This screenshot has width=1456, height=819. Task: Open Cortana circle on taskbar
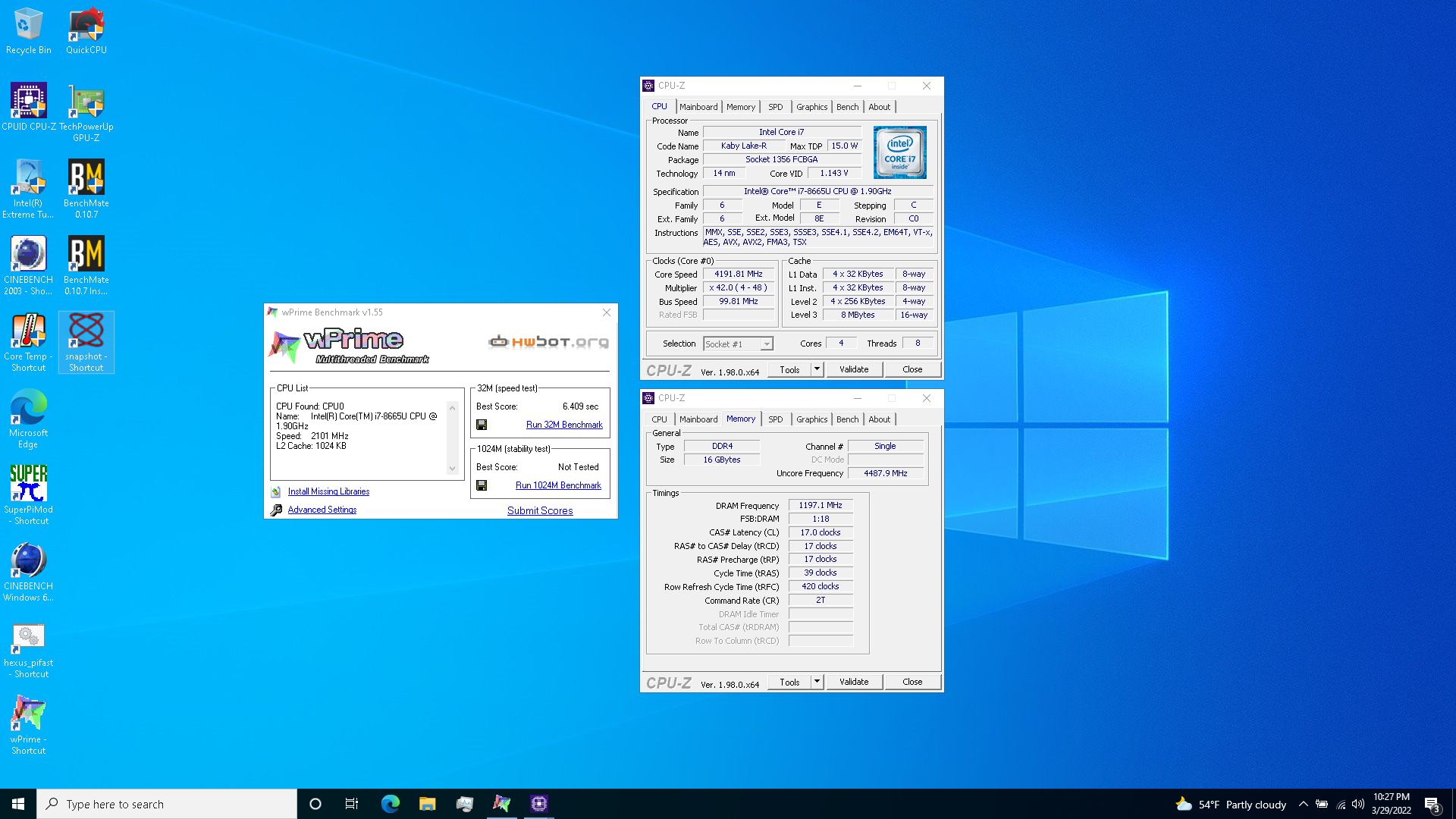click(x=315, y=804)
